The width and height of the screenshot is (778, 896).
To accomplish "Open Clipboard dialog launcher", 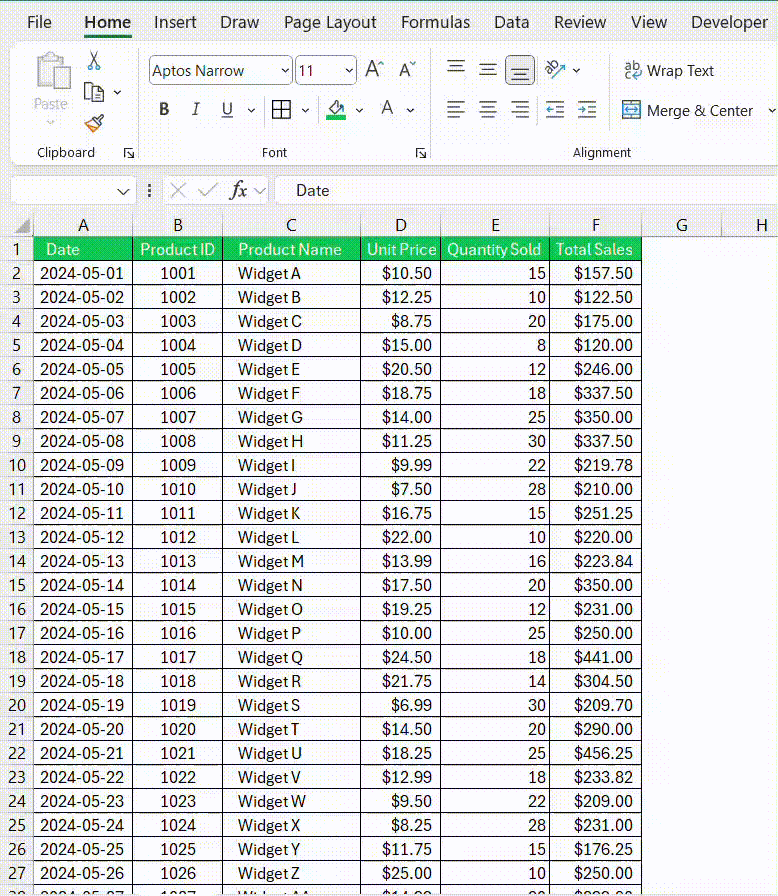I will tap(129, 153).
